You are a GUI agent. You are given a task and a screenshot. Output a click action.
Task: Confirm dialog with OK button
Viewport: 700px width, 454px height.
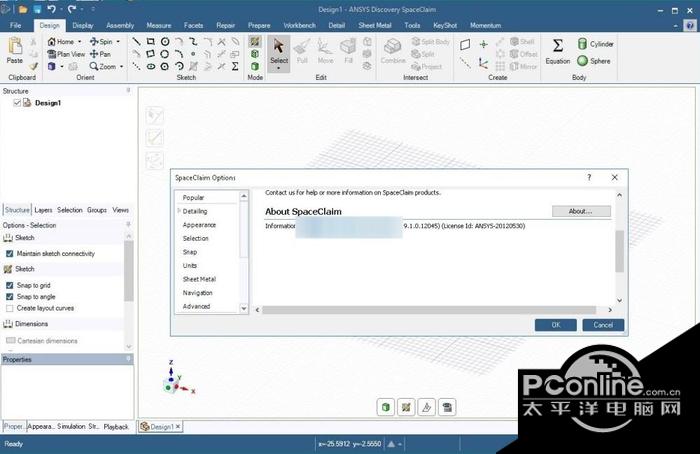(x=555, y=325)
